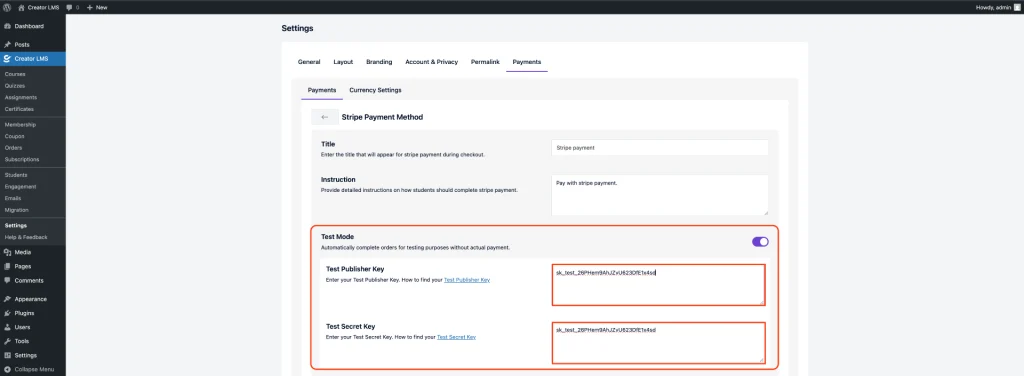Image resolution: width=1024 pixels, height=376 pixels.
Task: Click the plus New button in admin bar
Action: coord(97,7)
